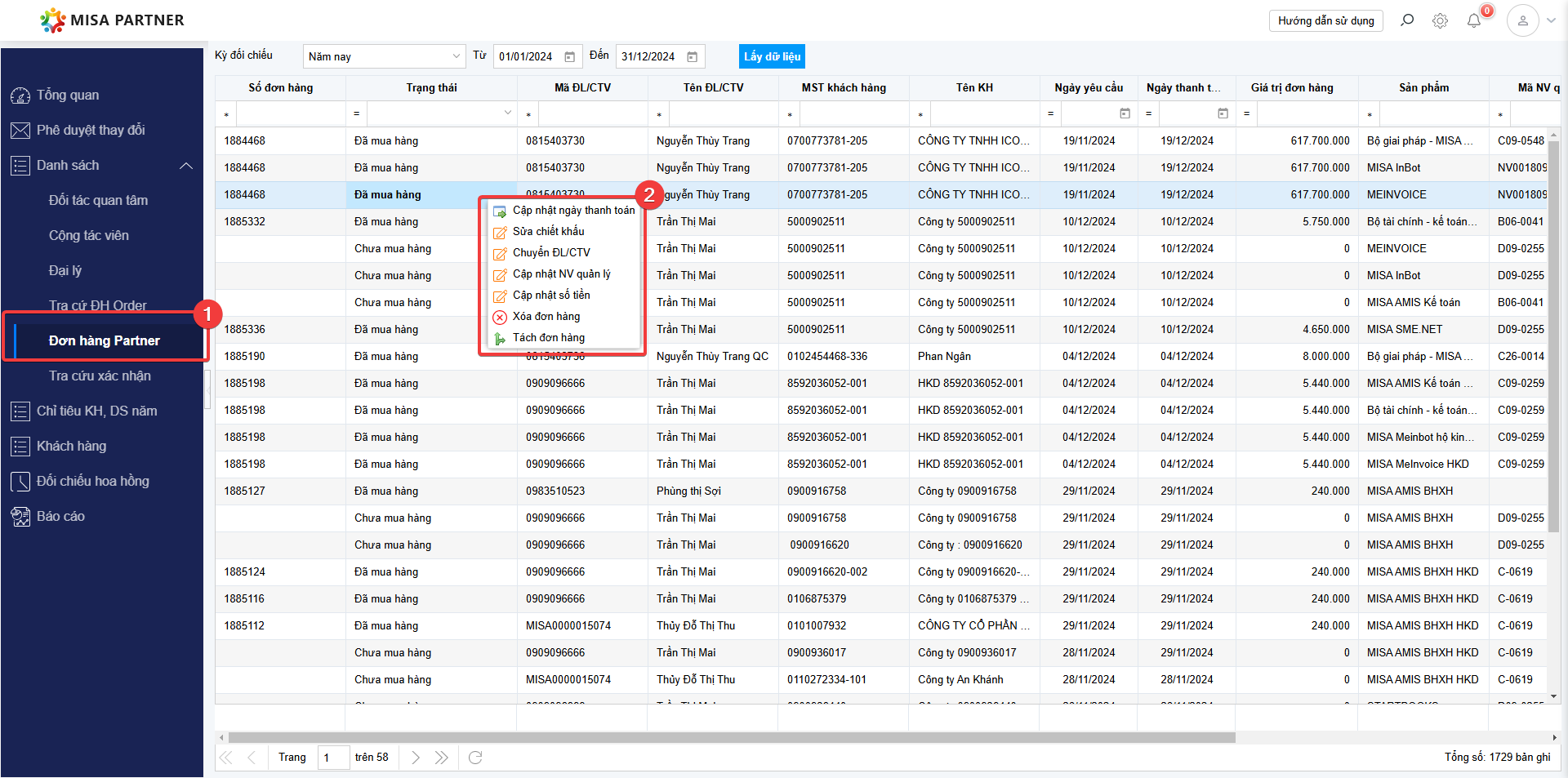Open the Từ date calendar picker icon

[570, 56]
